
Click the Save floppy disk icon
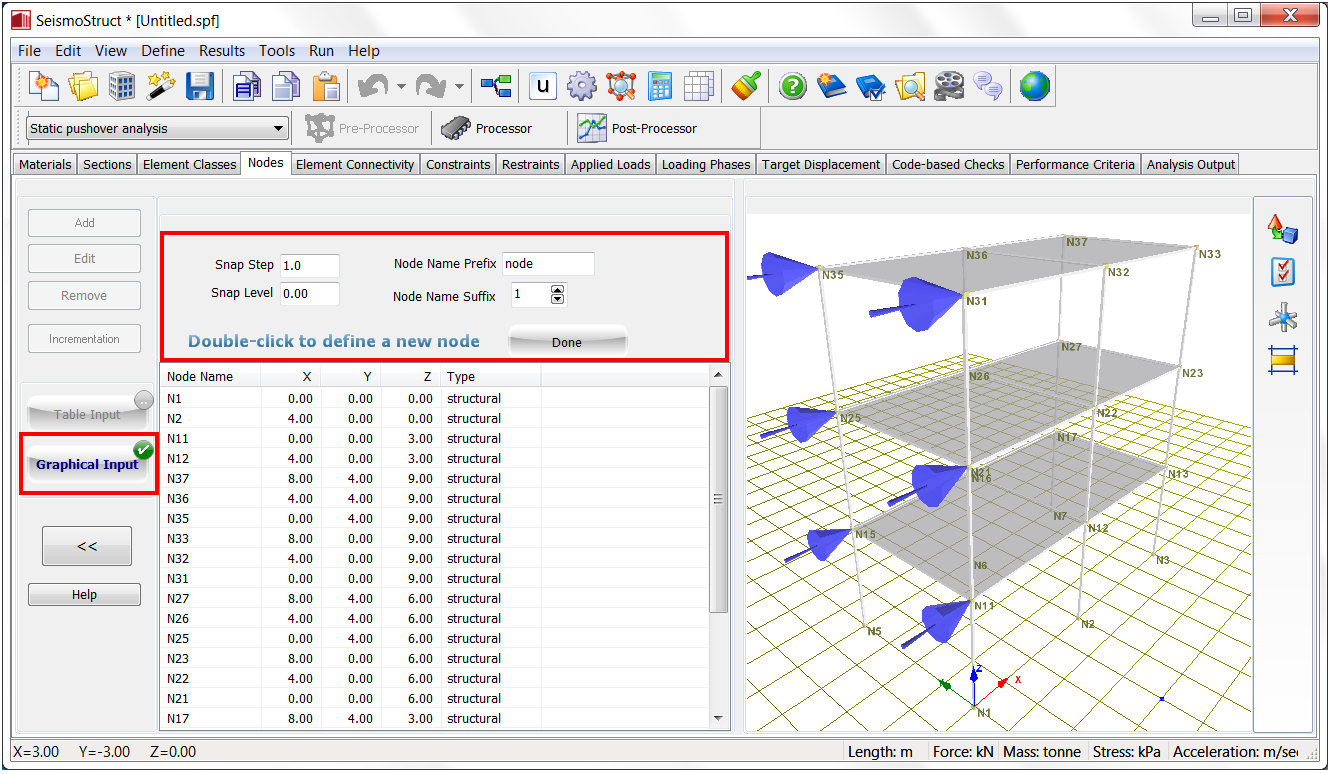click(x=200, y=87)
